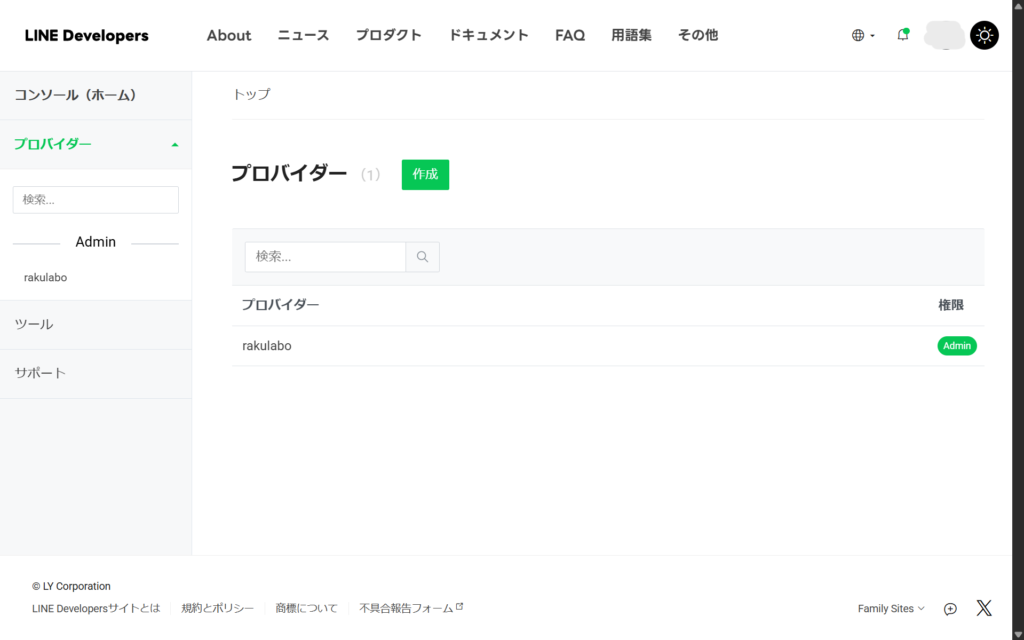Open the X (Twitter) icon in footer
The image size is (1024, 640).
pyautogui.click(x=984, y=608)
